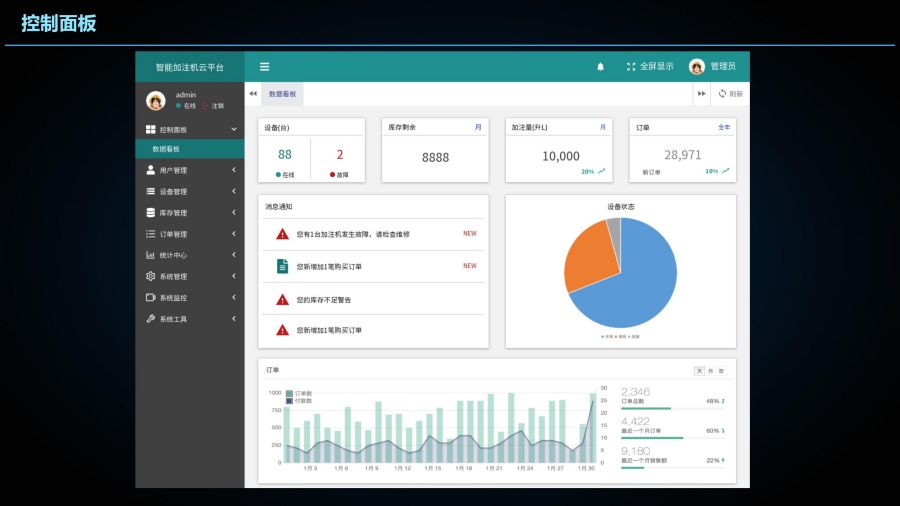Switch orders chart to 年 (year) view
This screenshot has width=900, height=506.
tap(721, 371)
